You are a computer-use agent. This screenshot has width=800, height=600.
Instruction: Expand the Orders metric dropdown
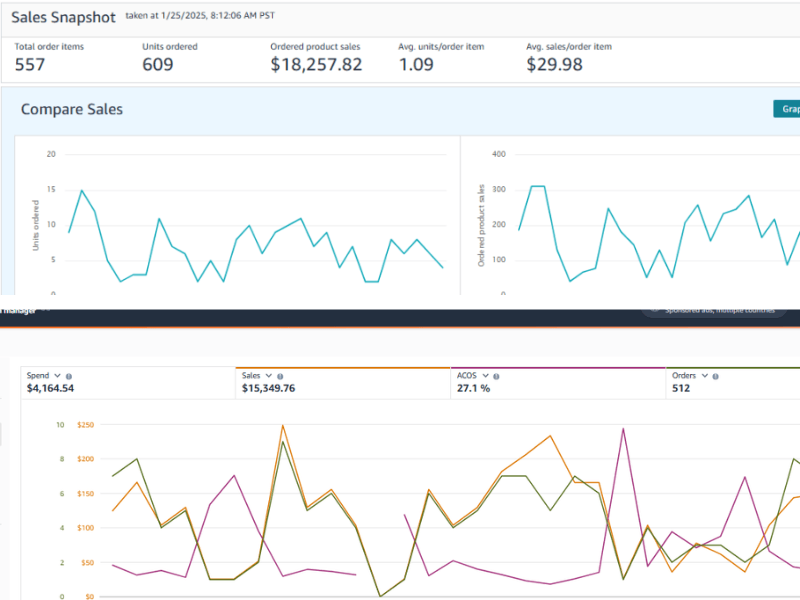[703, 376]
